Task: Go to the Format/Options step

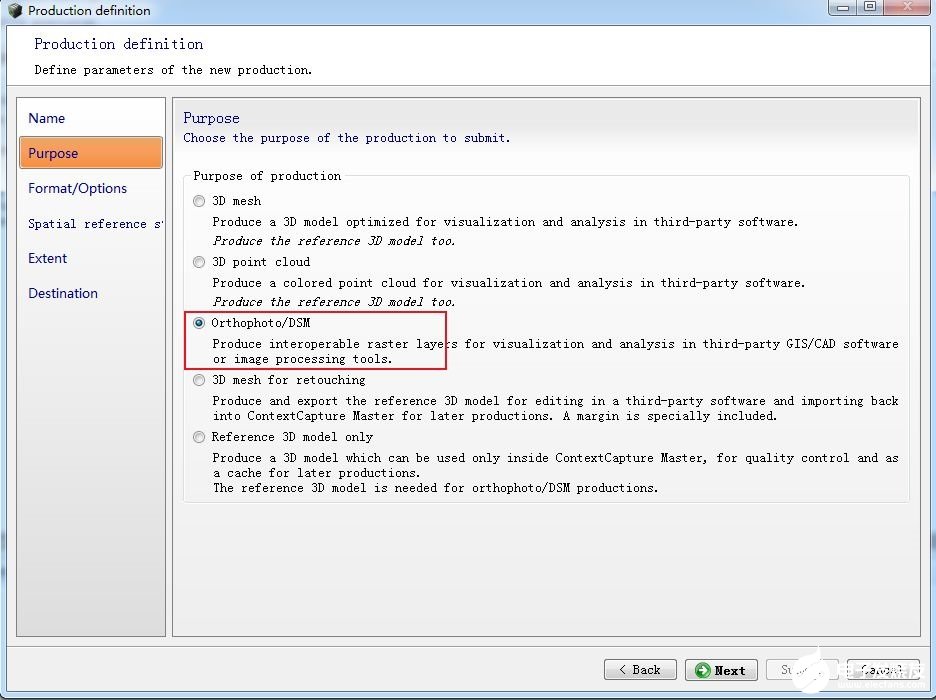Action: pyautogui.click(x=91, y=188)
